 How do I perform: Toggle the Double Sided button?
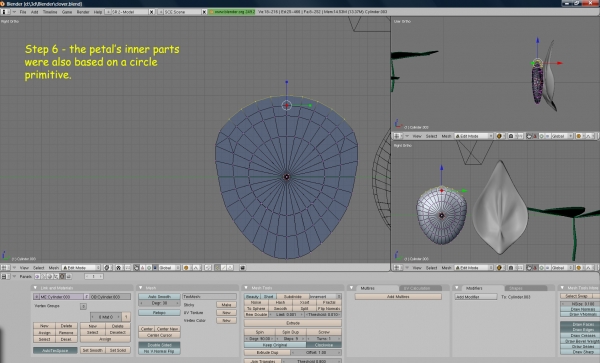coord(159,345)
